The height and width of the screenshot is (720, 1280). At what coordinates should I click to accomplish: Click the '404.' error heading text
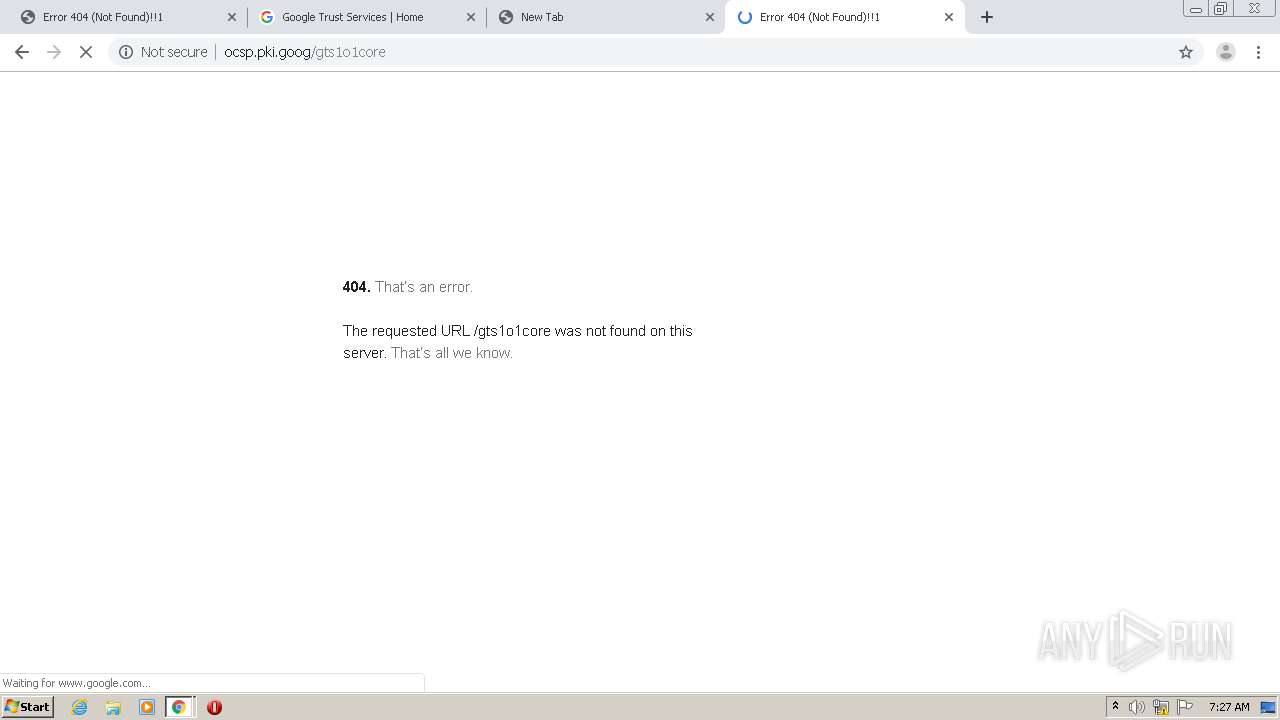pyautogui.click(x=356, y=287)
